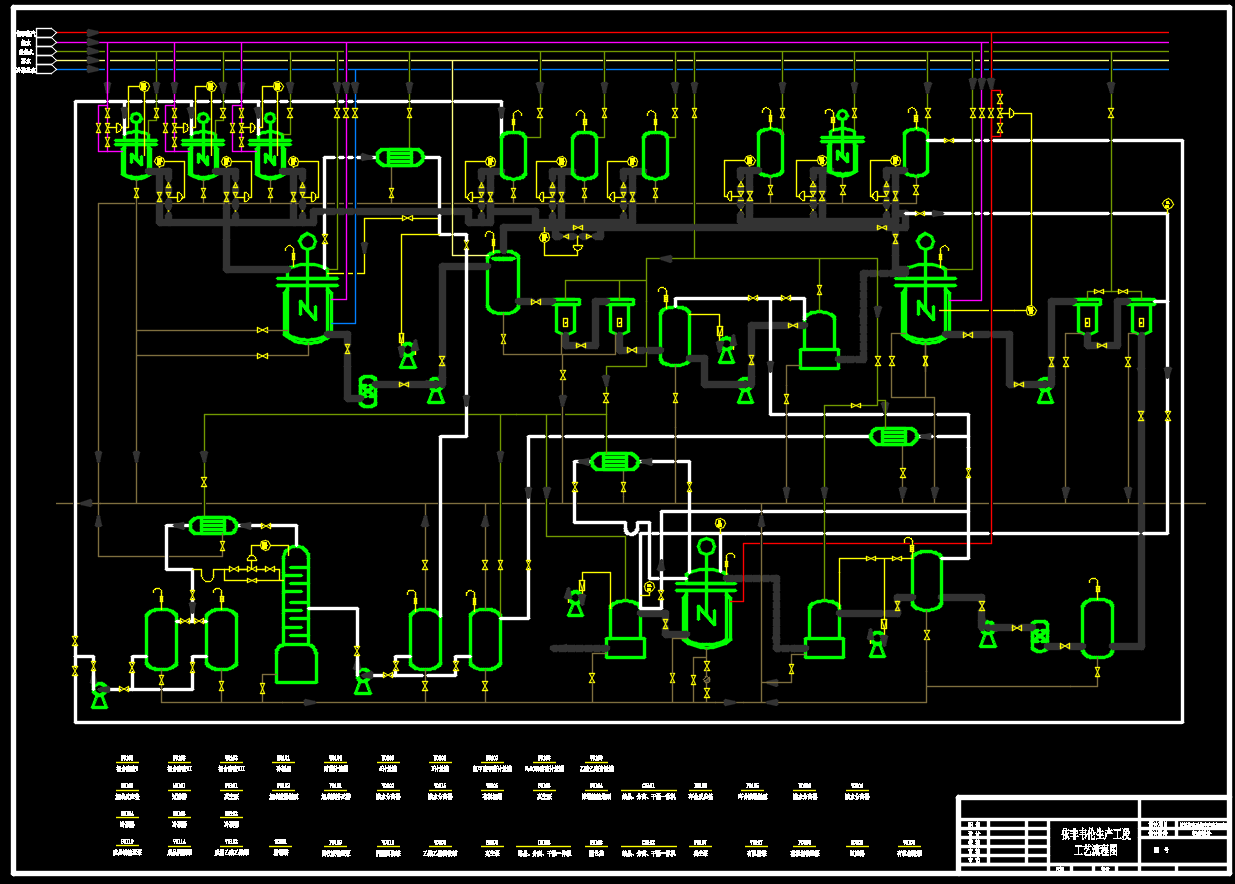Pick the magenta utility header line
The image size is (1235, 884).
coord(600,43)
